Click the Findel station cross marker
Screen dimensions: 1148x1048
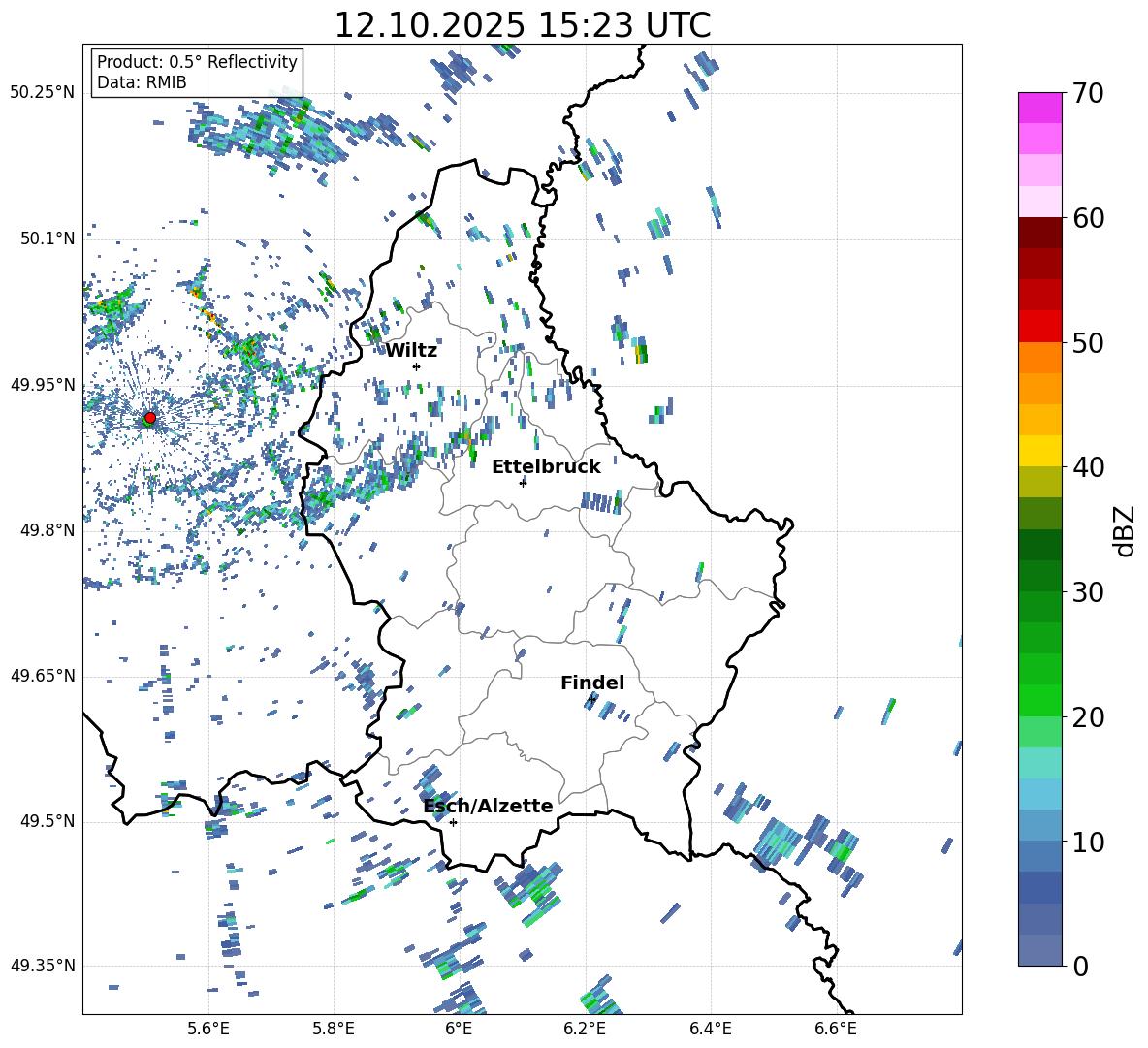592,698
